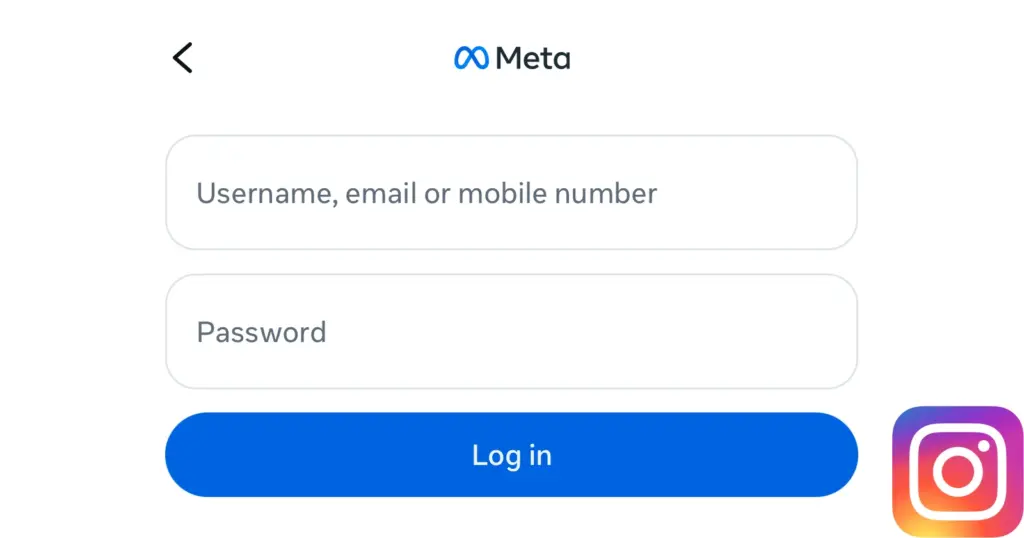Tap the Meta logo in header
This screenshot has height=538, width=1024.
tap(512, 58)
